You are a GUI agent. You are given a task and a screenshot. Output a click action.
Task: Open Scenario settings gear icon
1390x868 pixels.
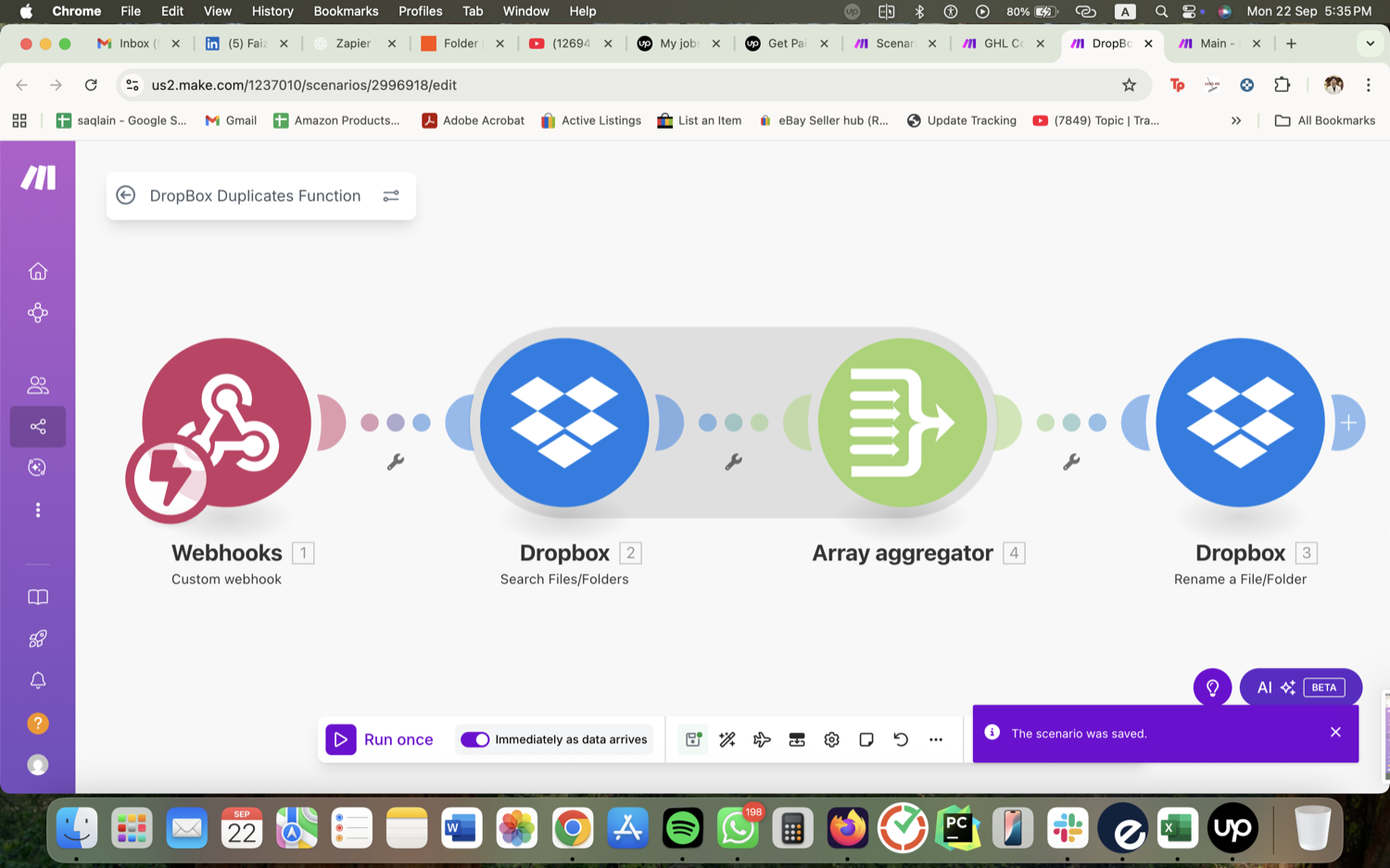click(x=831, y=739)
